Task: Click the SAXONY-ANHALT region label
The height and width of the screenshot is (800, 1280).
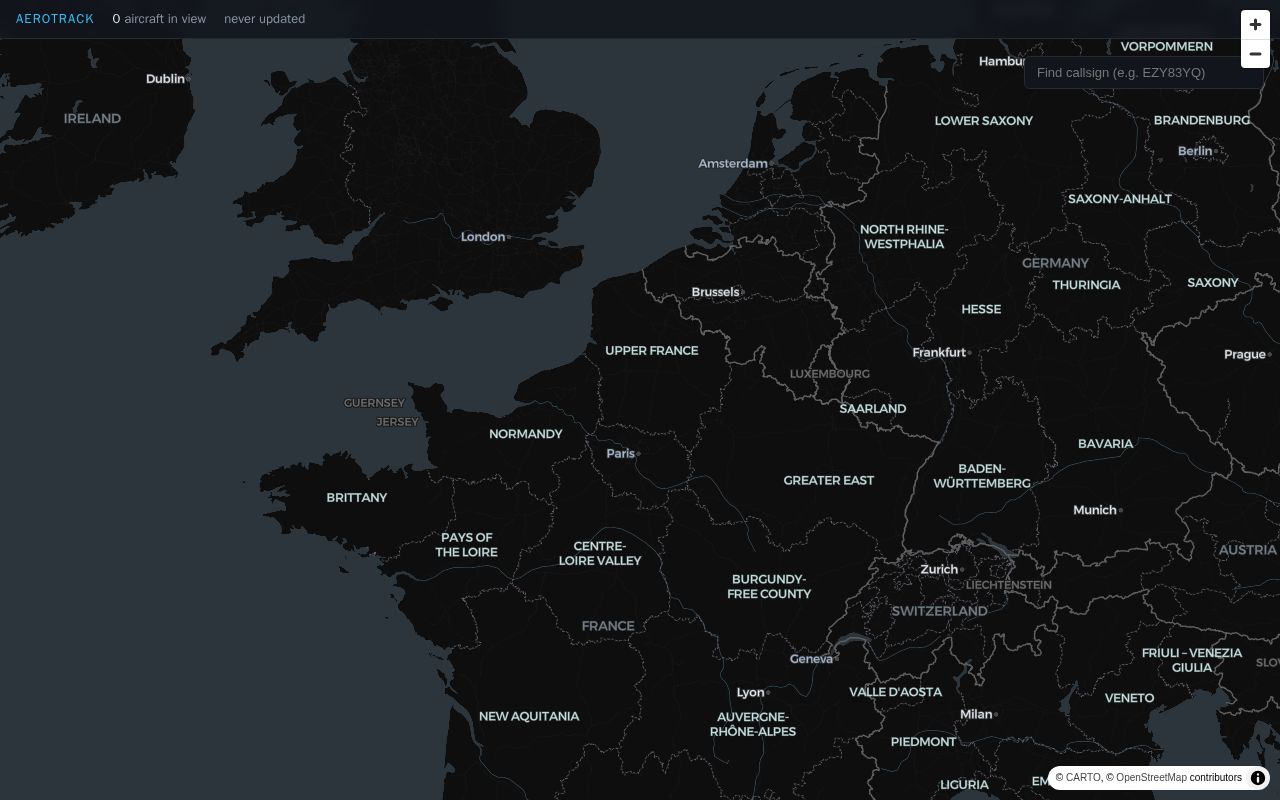Action: (x=1120, y=198)
